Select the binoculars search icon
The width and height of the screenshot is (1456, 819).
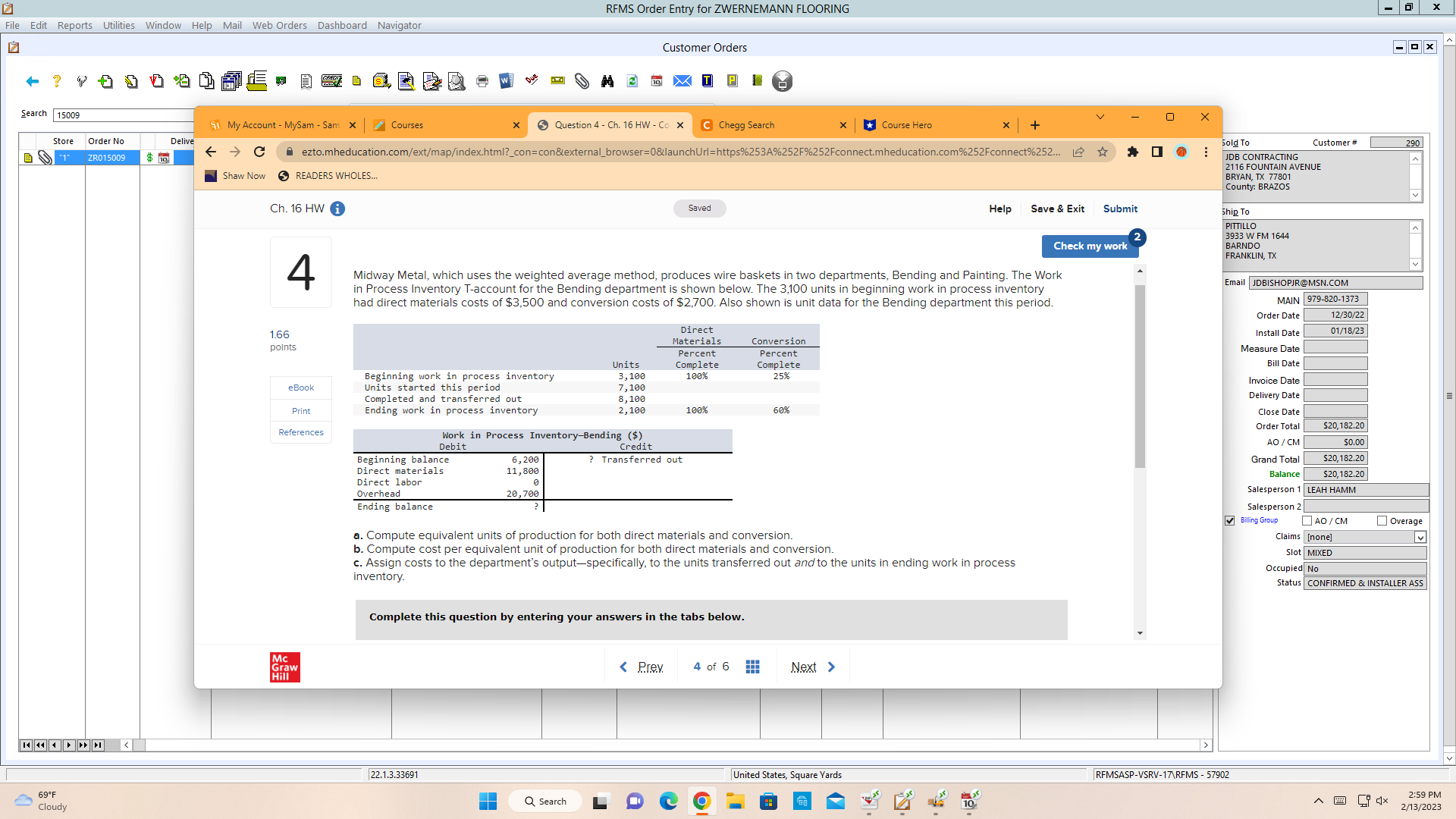606,81
